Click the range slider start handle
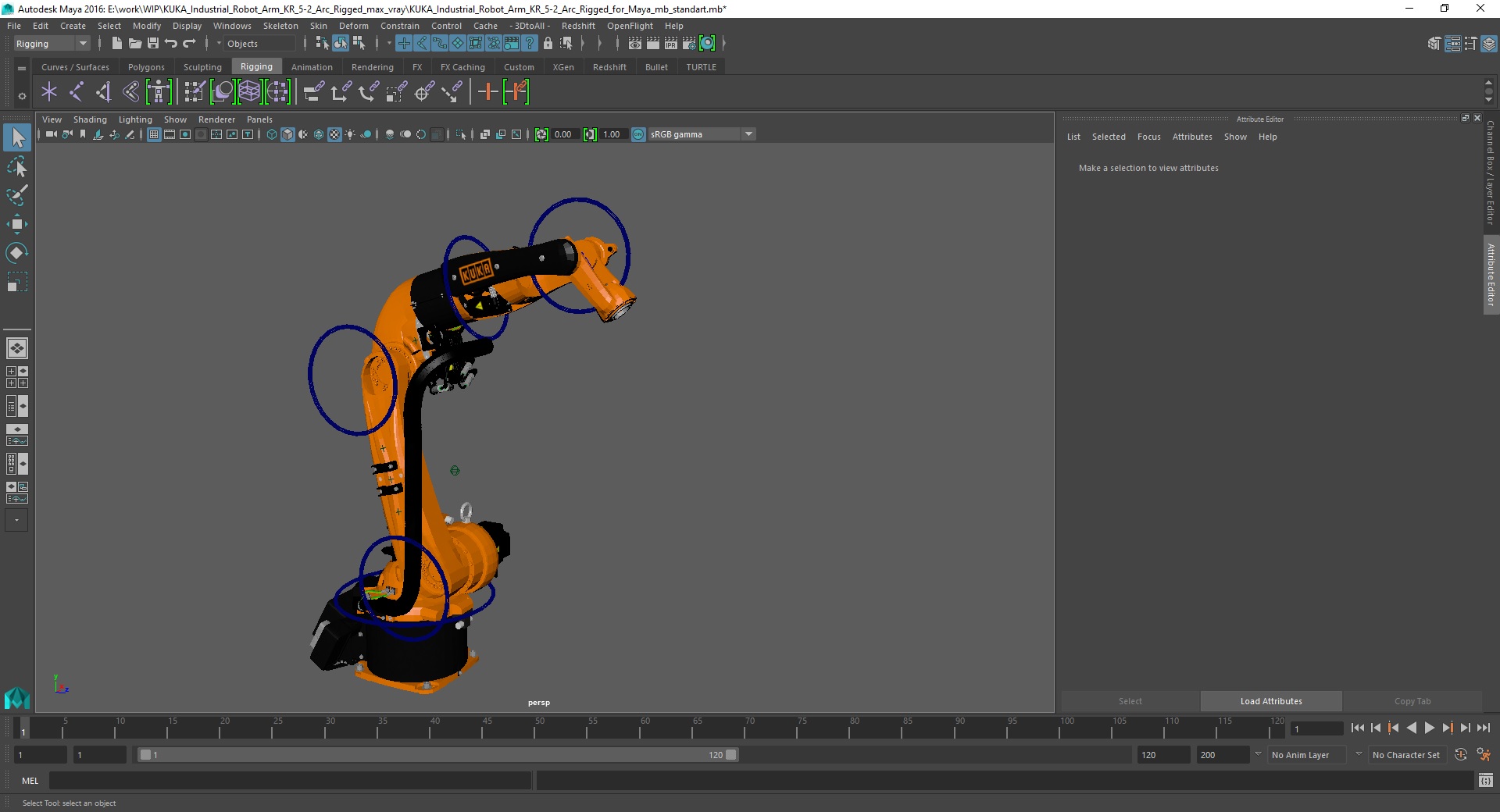The height and width of the screenshot is (812, 1500). click(145, 755)
